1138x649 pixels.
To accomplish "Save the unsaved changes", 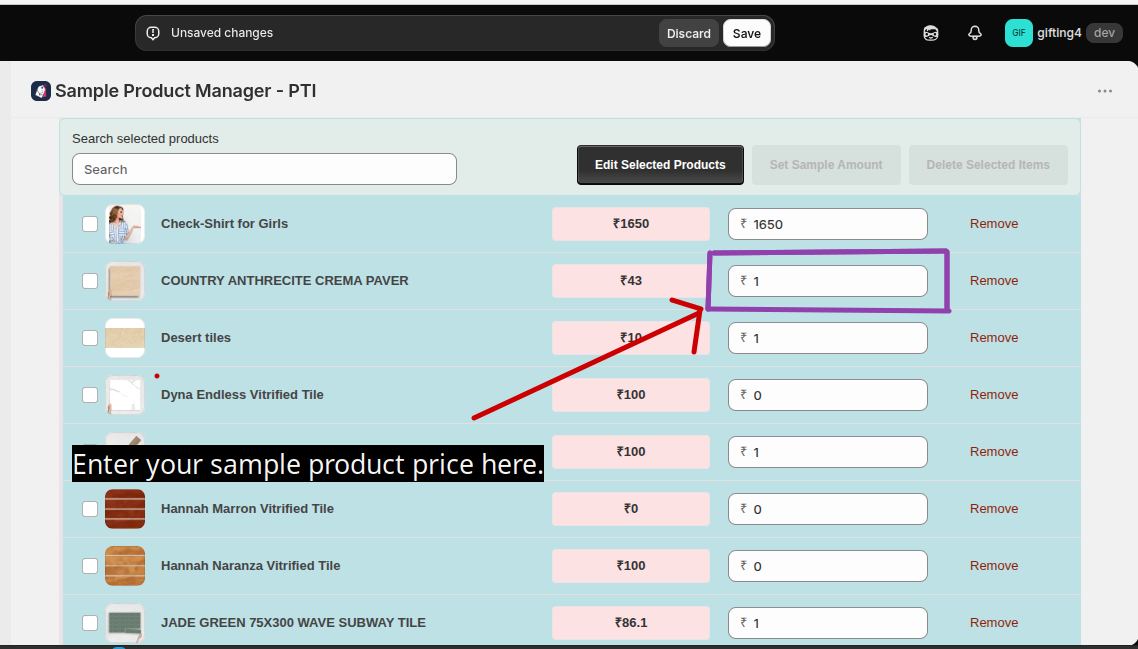I will 747,33.
